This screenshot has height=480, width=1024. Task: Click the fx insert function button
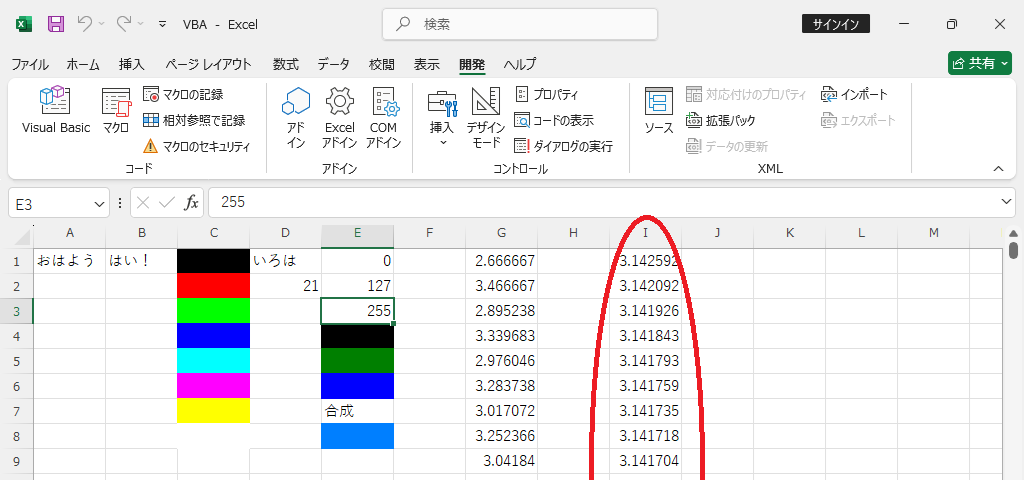pyautogui.click(x=191, y=204)
